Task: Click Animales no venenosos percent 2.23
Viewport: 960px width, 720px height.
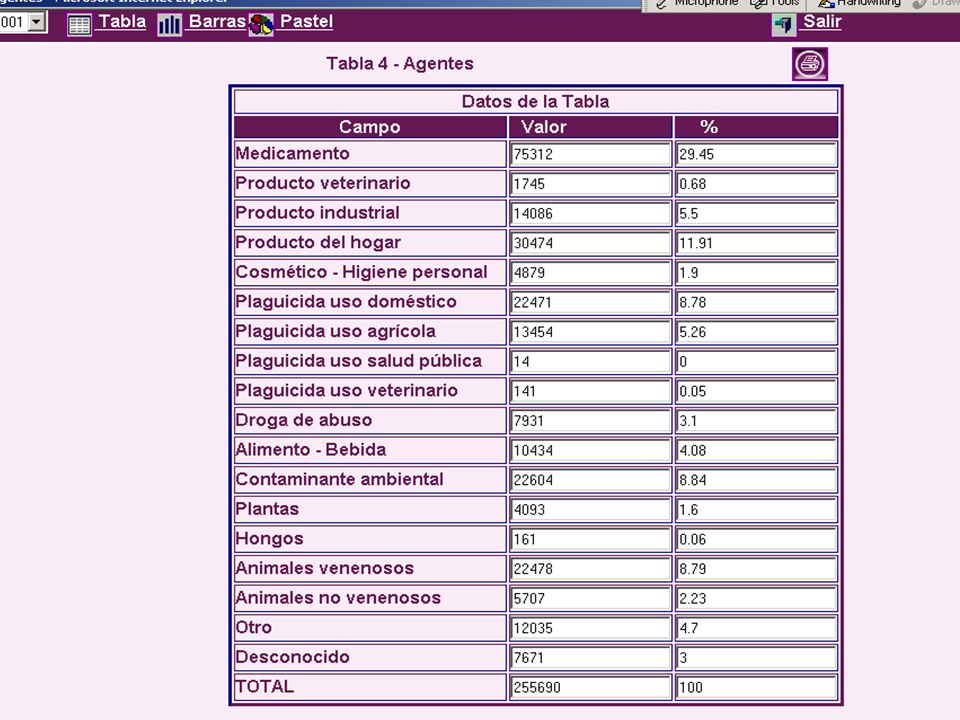Action: point(756,599)
